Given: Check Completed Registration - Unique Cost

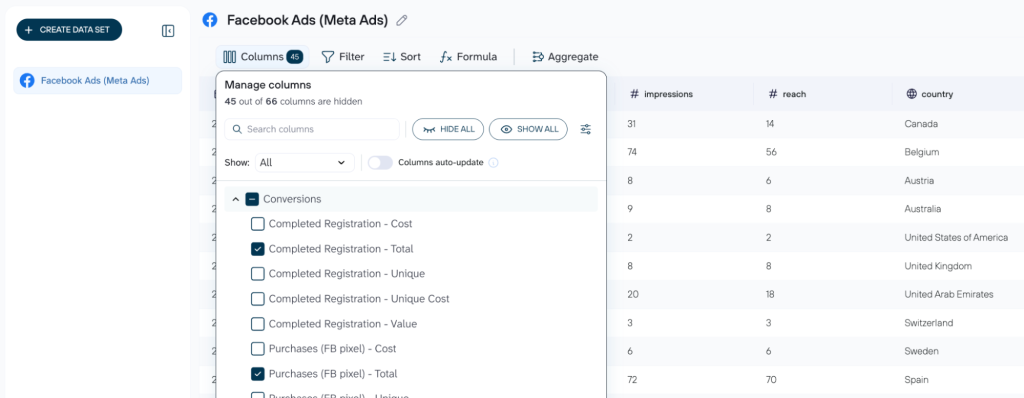Looking at the screenshot, I should [258, 299].
